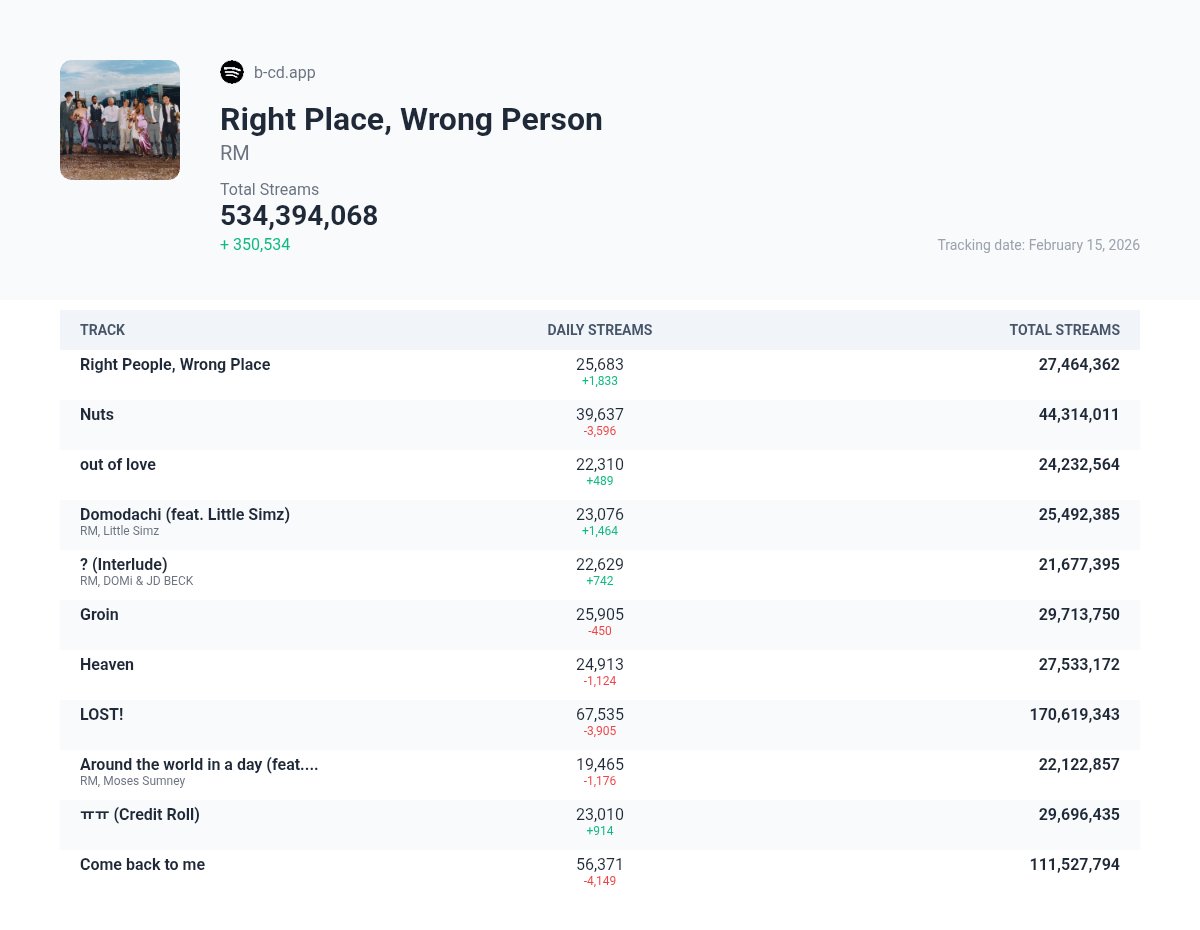Click the album cover thumbnail
The width and height of the screenshot is (1200, 930).
coord(120,120)
